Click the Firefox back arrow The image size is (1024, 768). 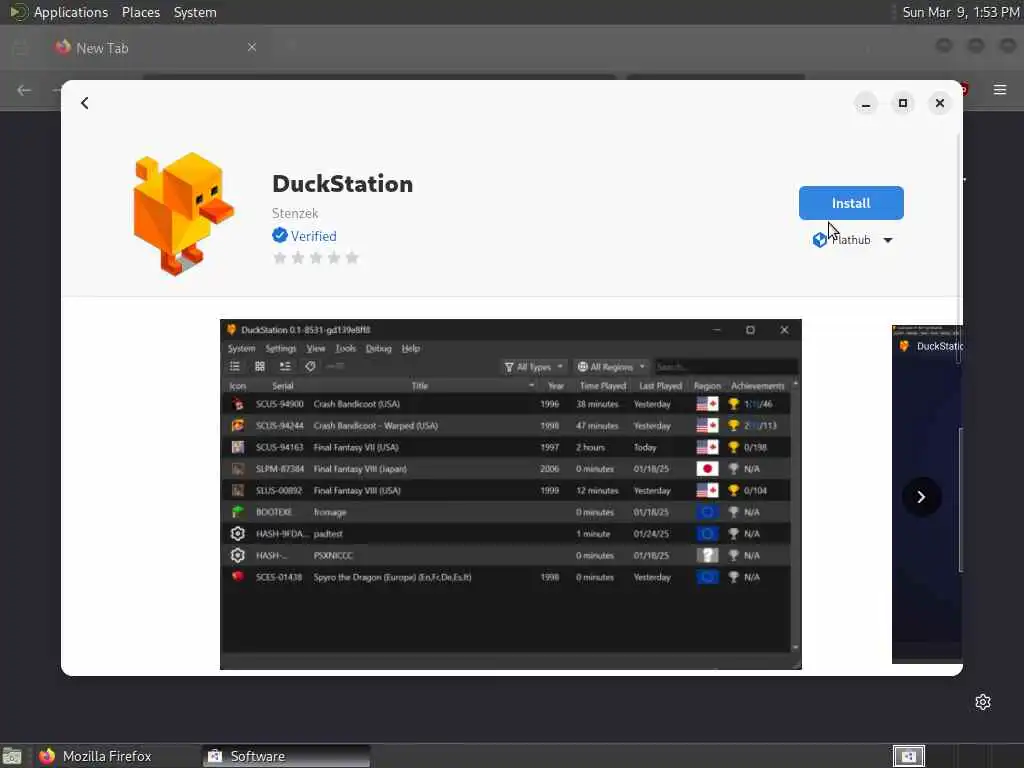tap(24, 90)
